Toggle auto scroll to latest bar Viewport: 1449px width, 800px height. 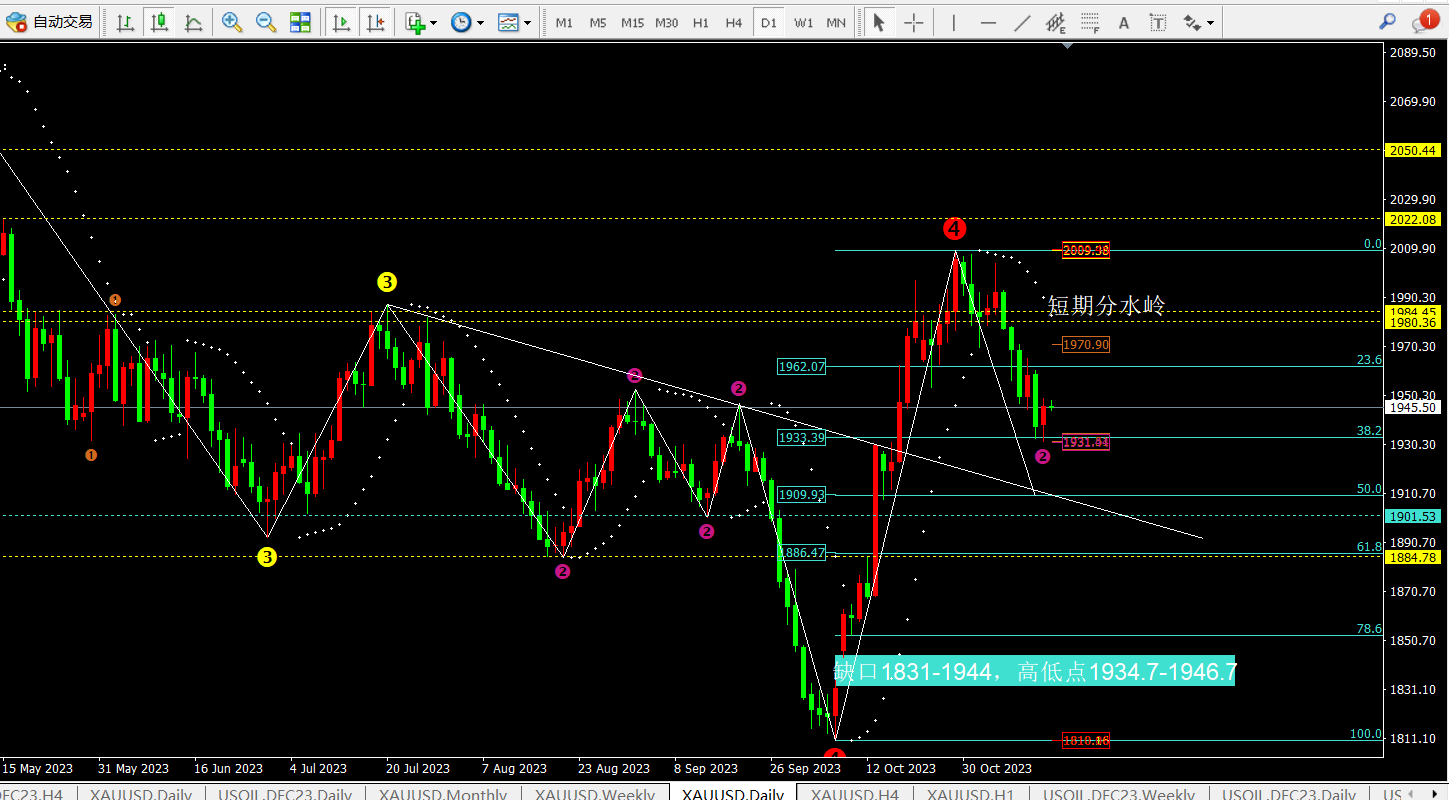tap(341, 22)
